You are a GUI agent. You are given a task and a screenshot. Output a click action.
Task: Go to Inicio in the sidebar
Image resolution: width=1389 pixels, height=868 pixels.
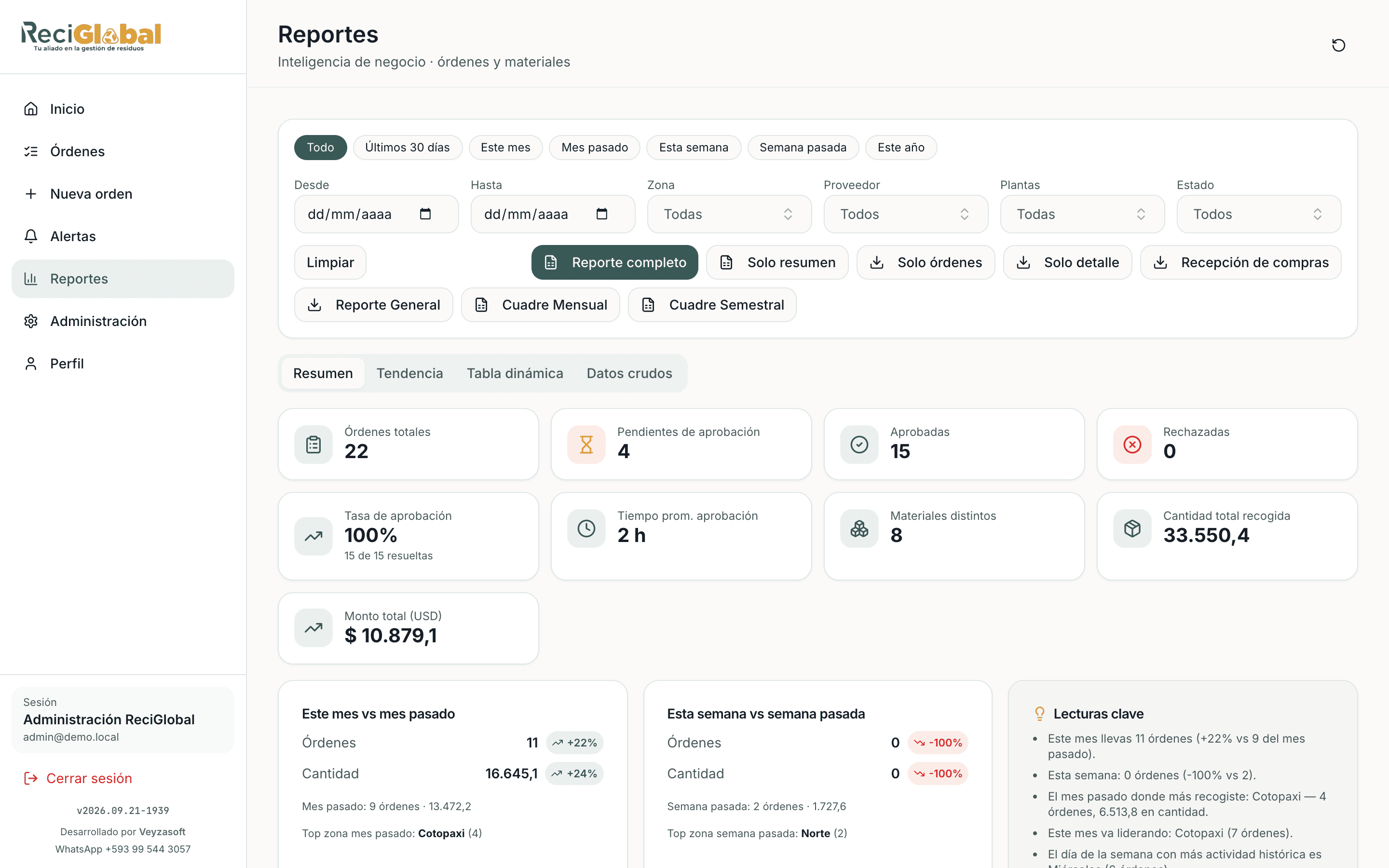[123, 108]
